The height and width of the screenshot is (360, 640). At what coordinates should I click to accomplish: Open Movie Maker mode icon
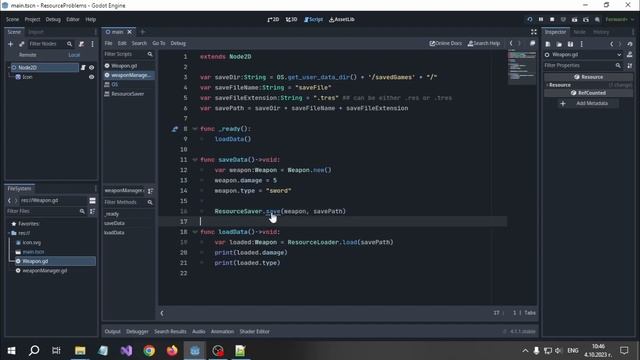click(x=597, y=19)
